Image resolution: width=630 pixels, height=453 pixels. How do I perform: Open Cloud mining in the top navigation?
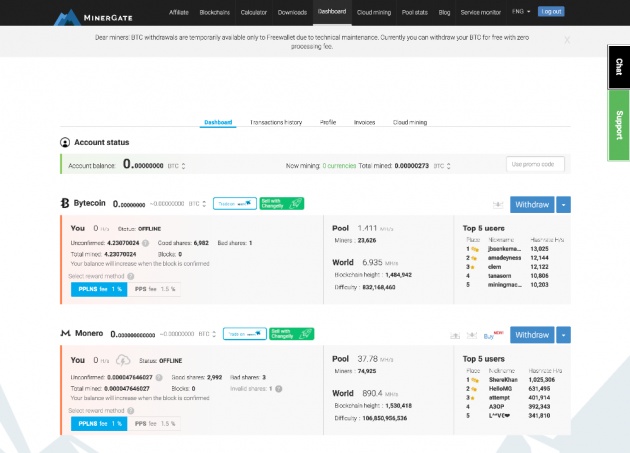point(374,12)
